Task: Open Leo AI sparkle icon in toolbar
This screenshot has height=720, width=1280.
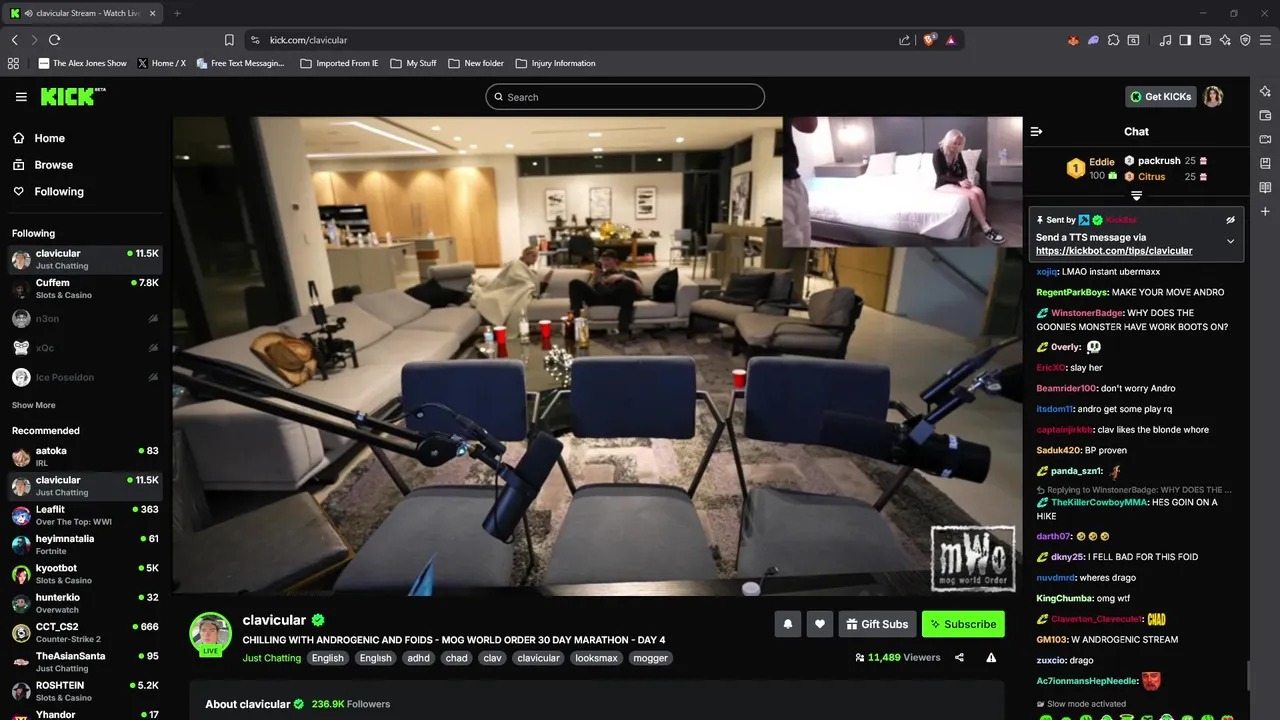Action: tap(1225, 40)
